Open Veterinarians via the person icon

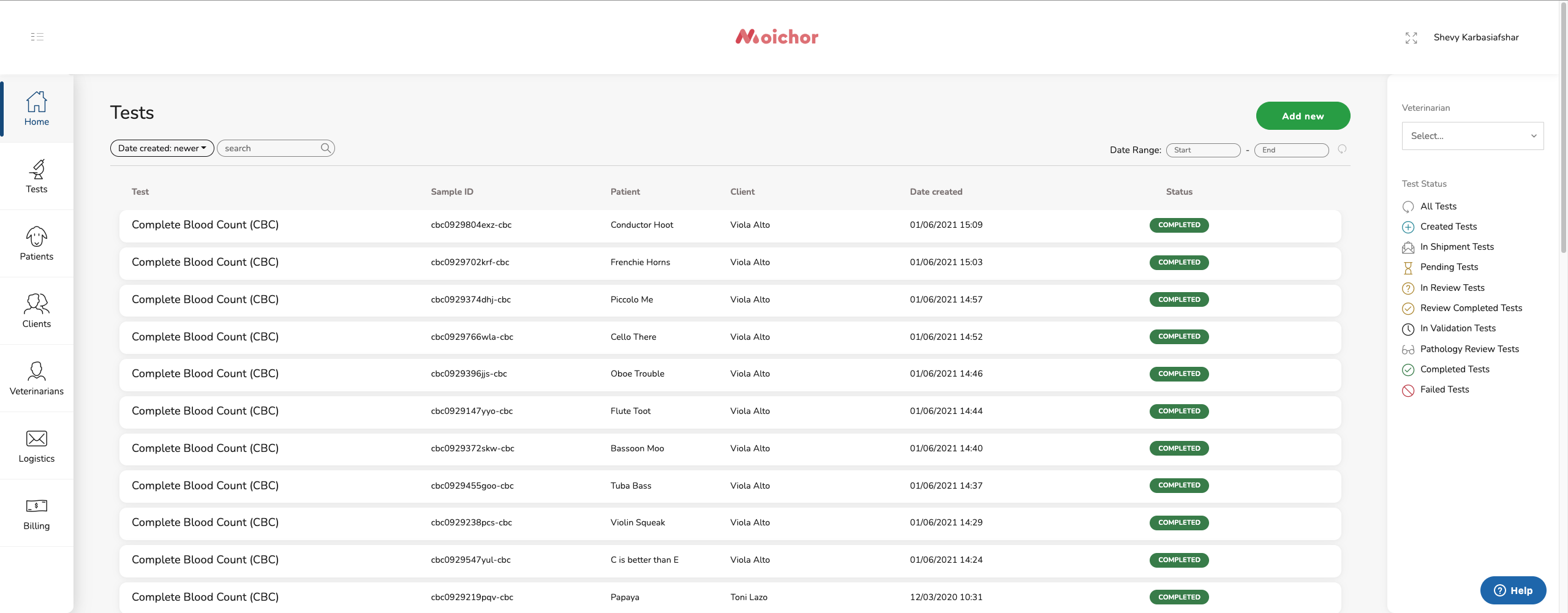click(37, 371)
